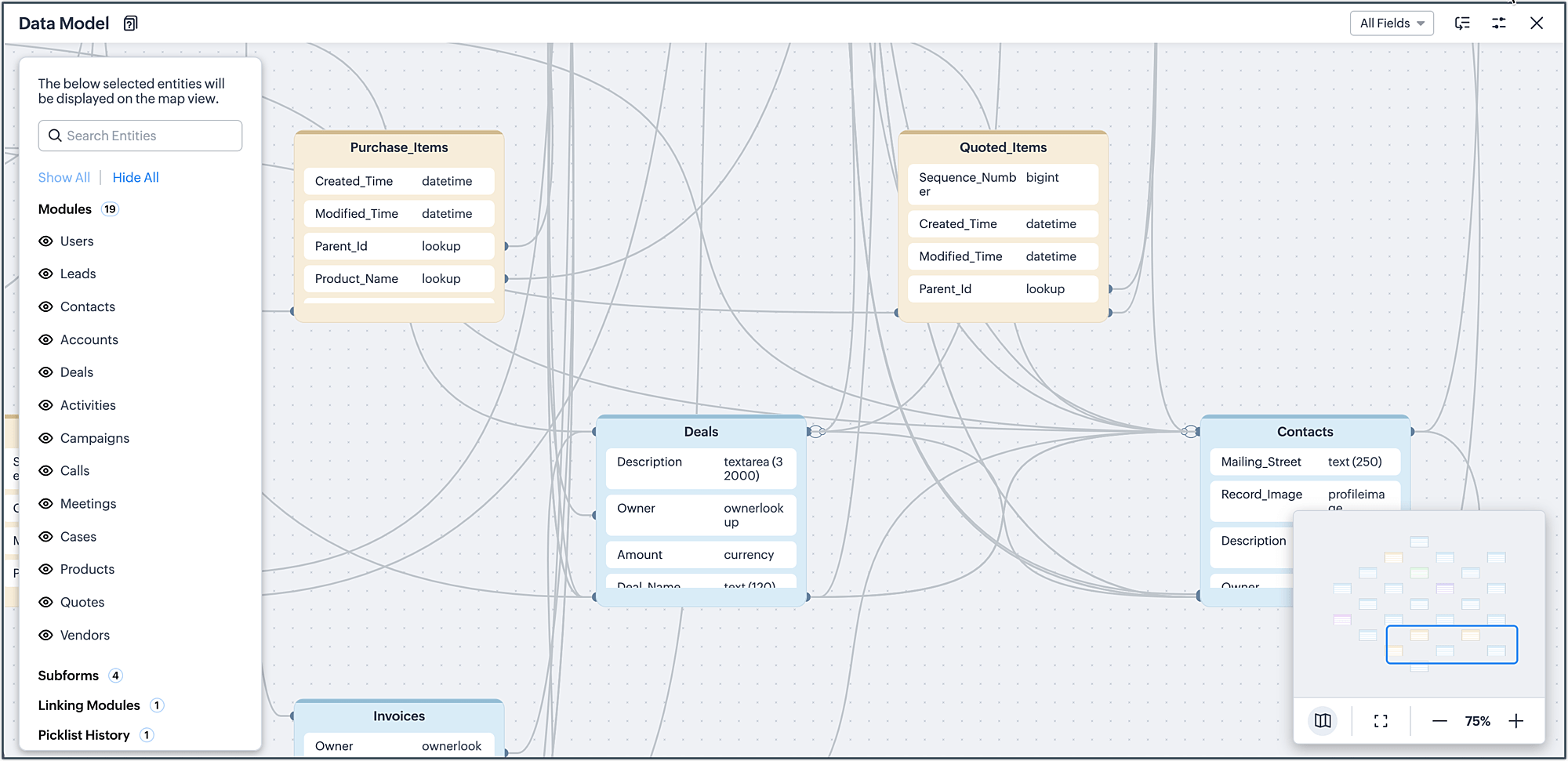This screenshot has height=761, width=1568.
Task: Click the Show All link
Action: [64, 178]
